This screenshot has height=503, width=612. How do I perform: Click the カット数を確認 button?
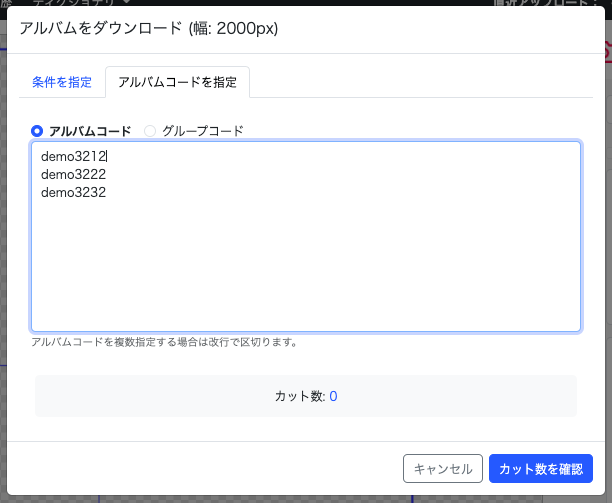pos(540,468)
